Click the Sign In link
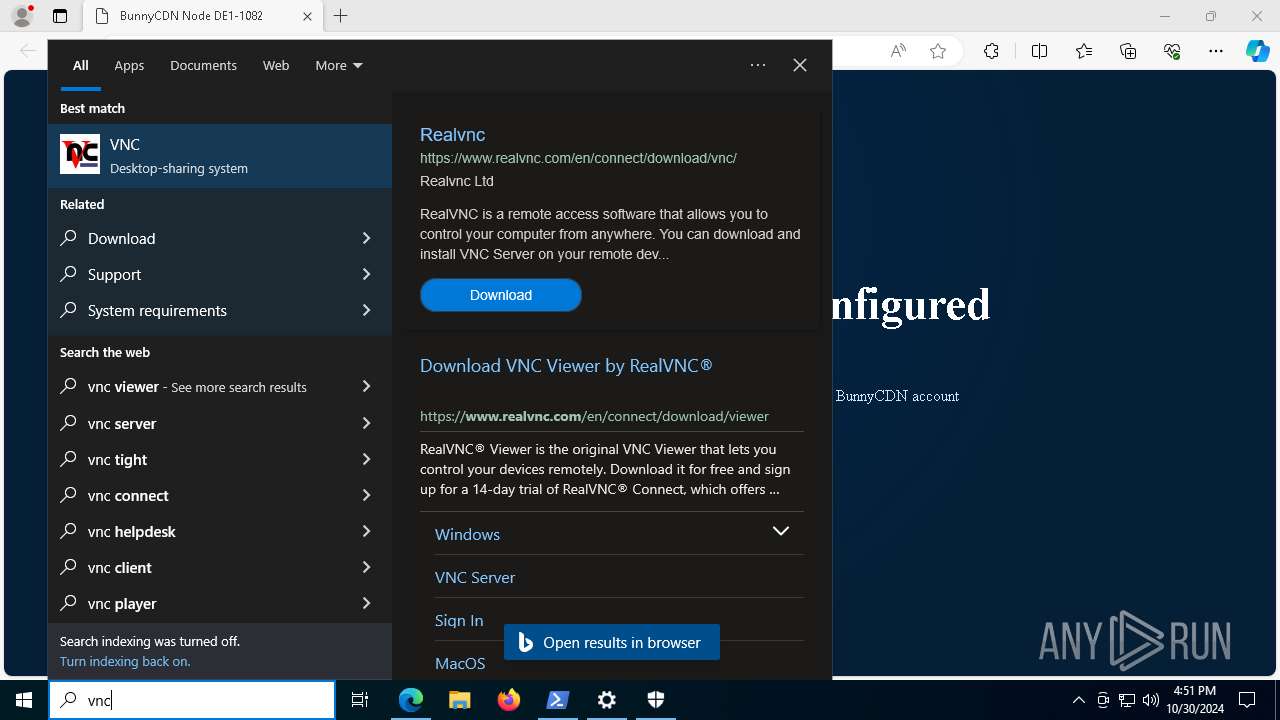 (459, 620)
